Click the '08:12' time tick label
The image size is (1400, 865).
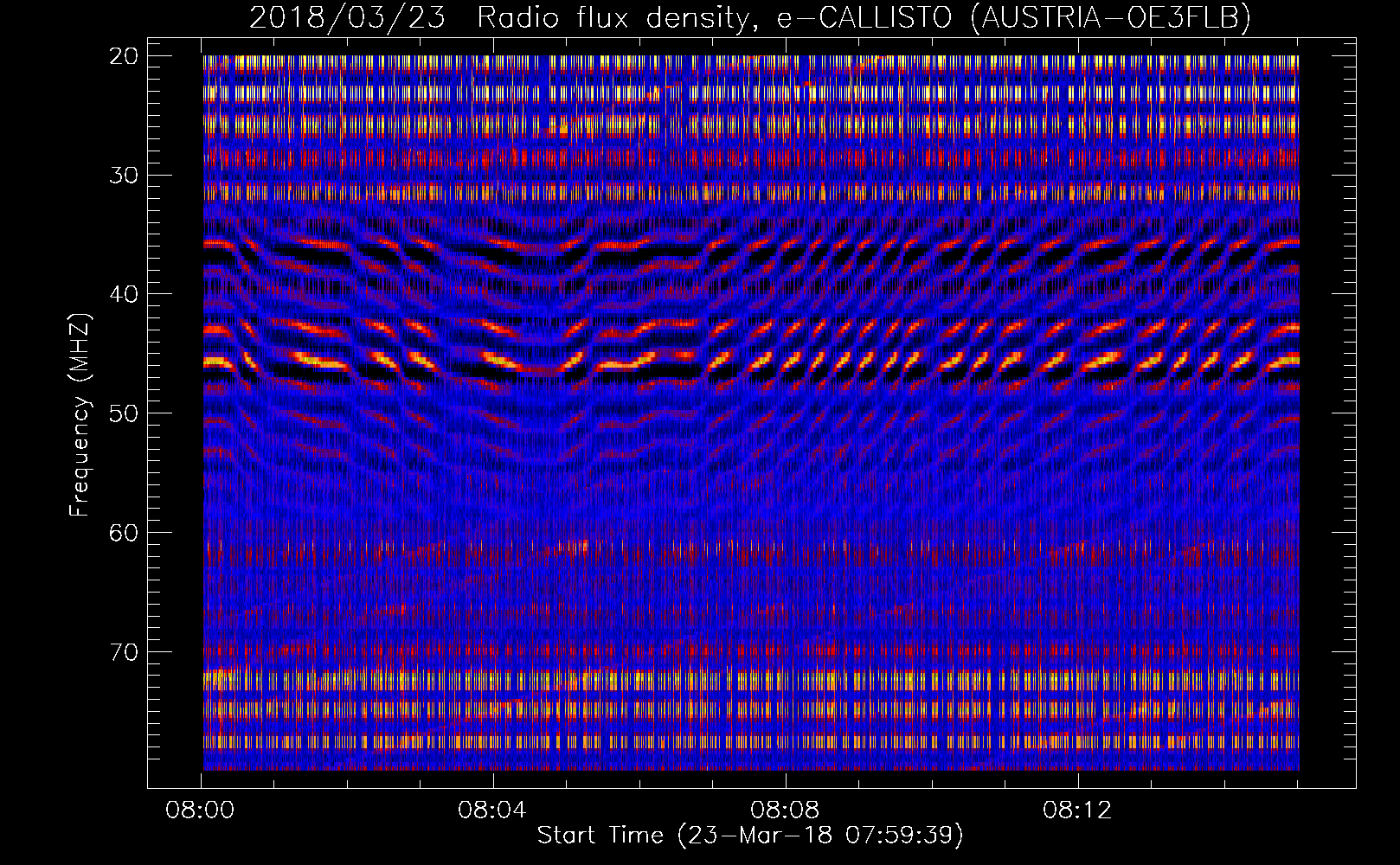pyautogui.click(x=1076, y=811)
